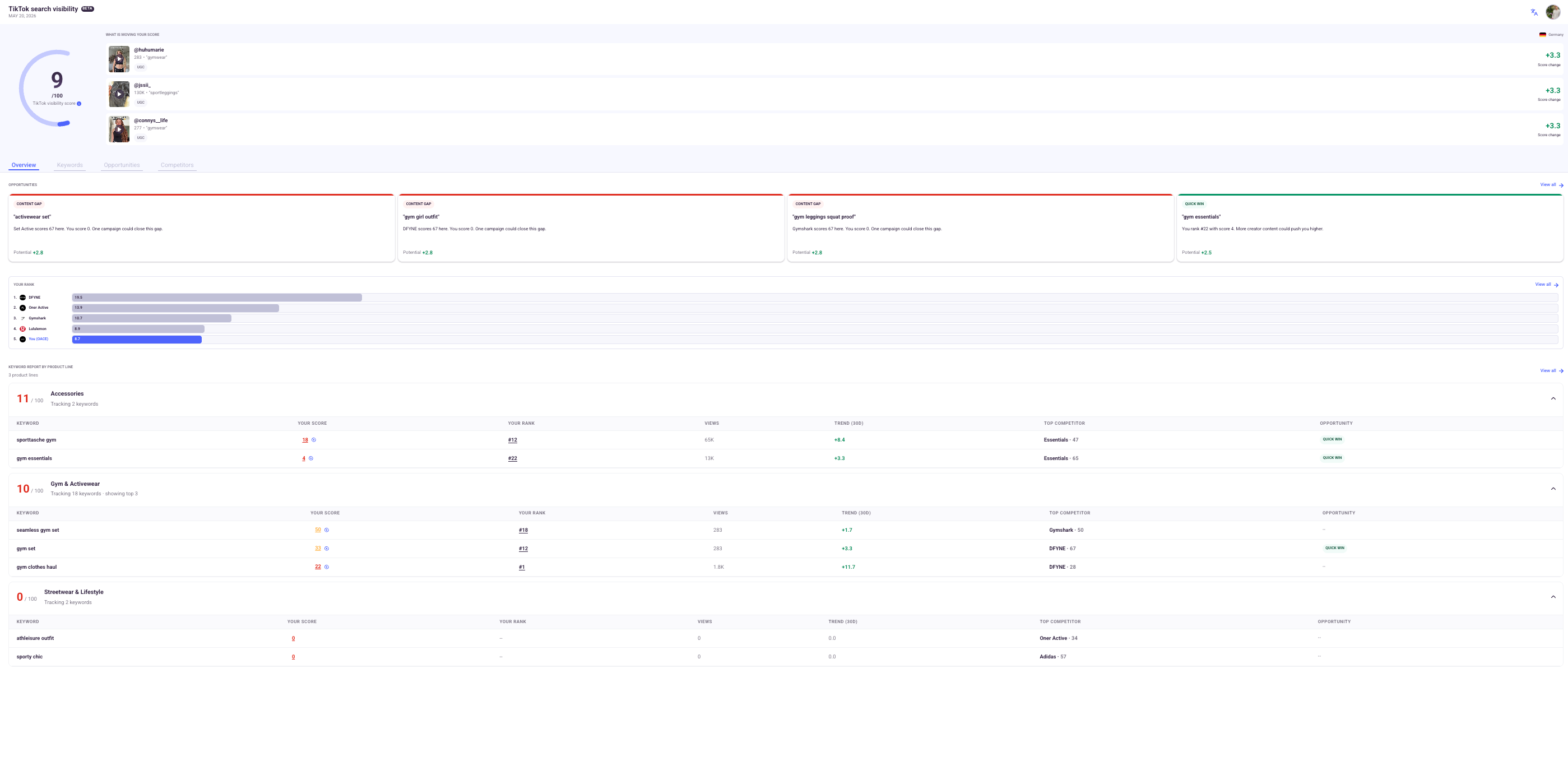This screenshot has width=1568, height=780.
Task: Collapse the Streetwear & Lifestyle product line
Action: point(1553,597)
